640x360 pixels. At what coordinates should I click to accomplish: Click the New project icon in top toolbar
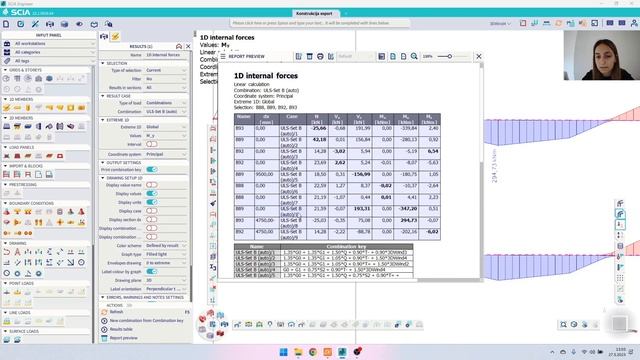(6, 24)
